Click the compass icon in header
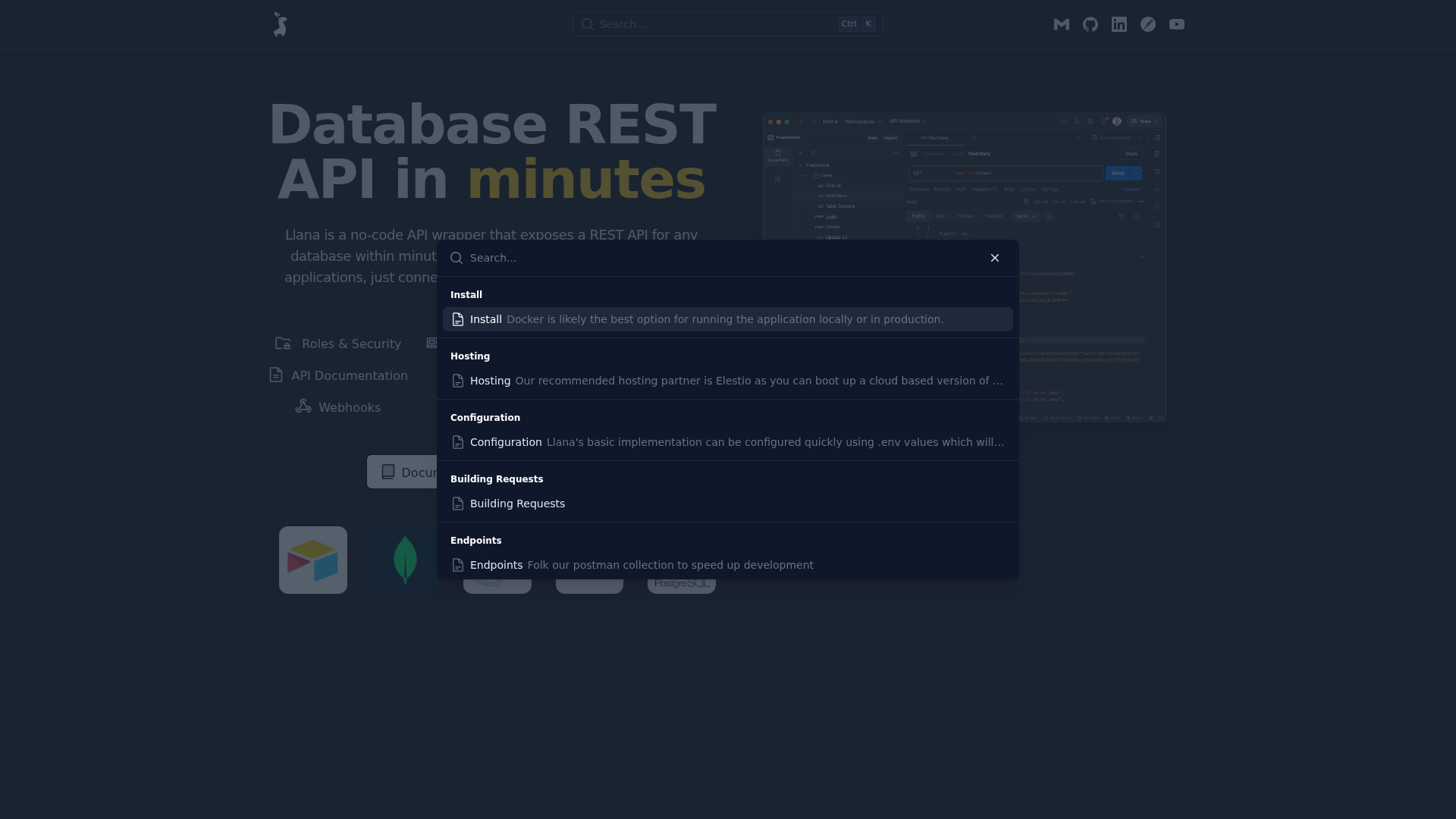The height and width of the screenshot is (819, 1456). (x=1148, y=24)
